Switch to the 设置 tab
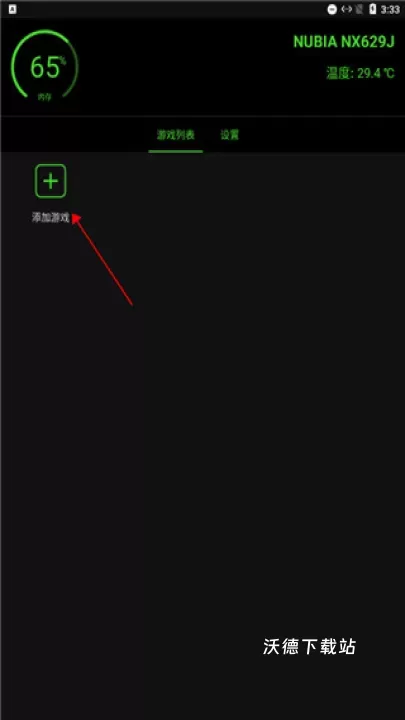 230,135
